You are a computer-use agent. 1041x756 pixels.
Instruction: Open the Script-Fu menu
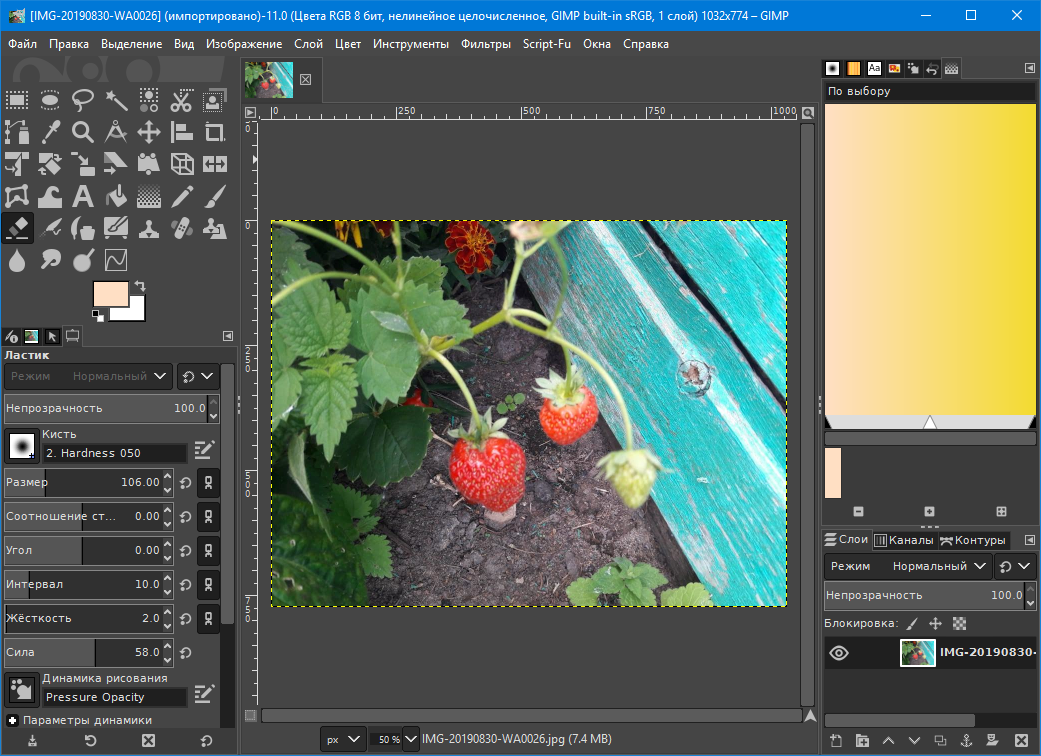pyautogui.click(x=546, y=44)
